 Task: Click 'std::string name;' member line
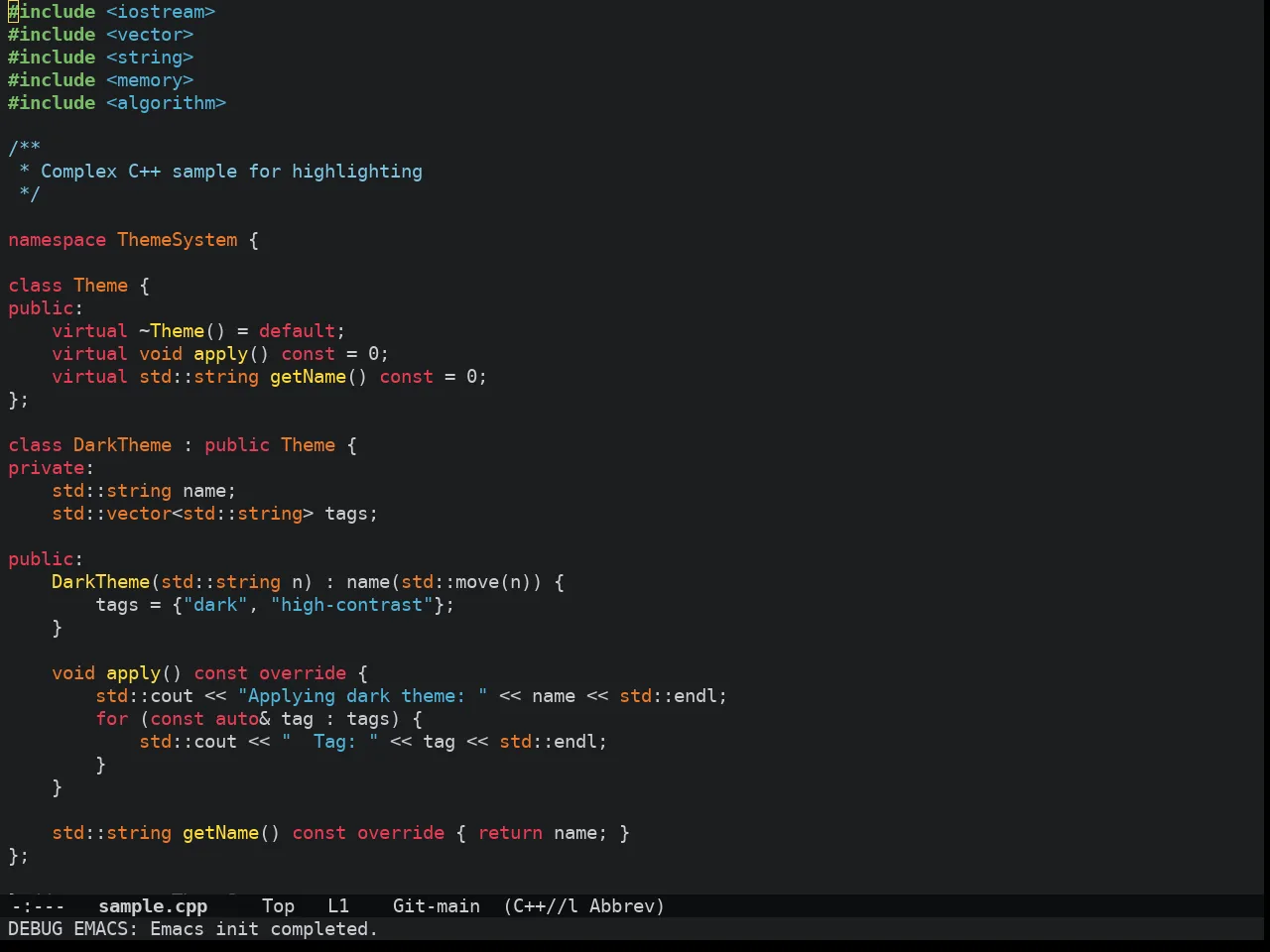click(x=144, y=491)
